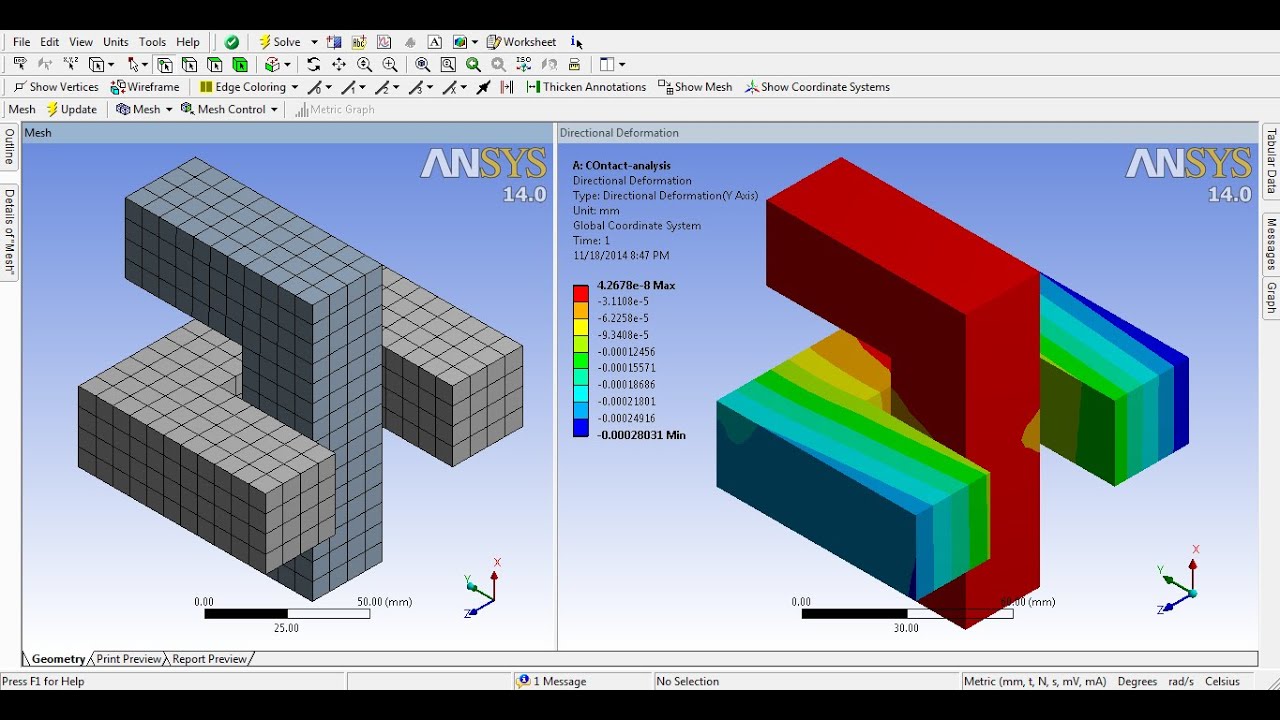Open the Messages side tab
The width and height of the screenshot is (1280, 720).
1271,246
